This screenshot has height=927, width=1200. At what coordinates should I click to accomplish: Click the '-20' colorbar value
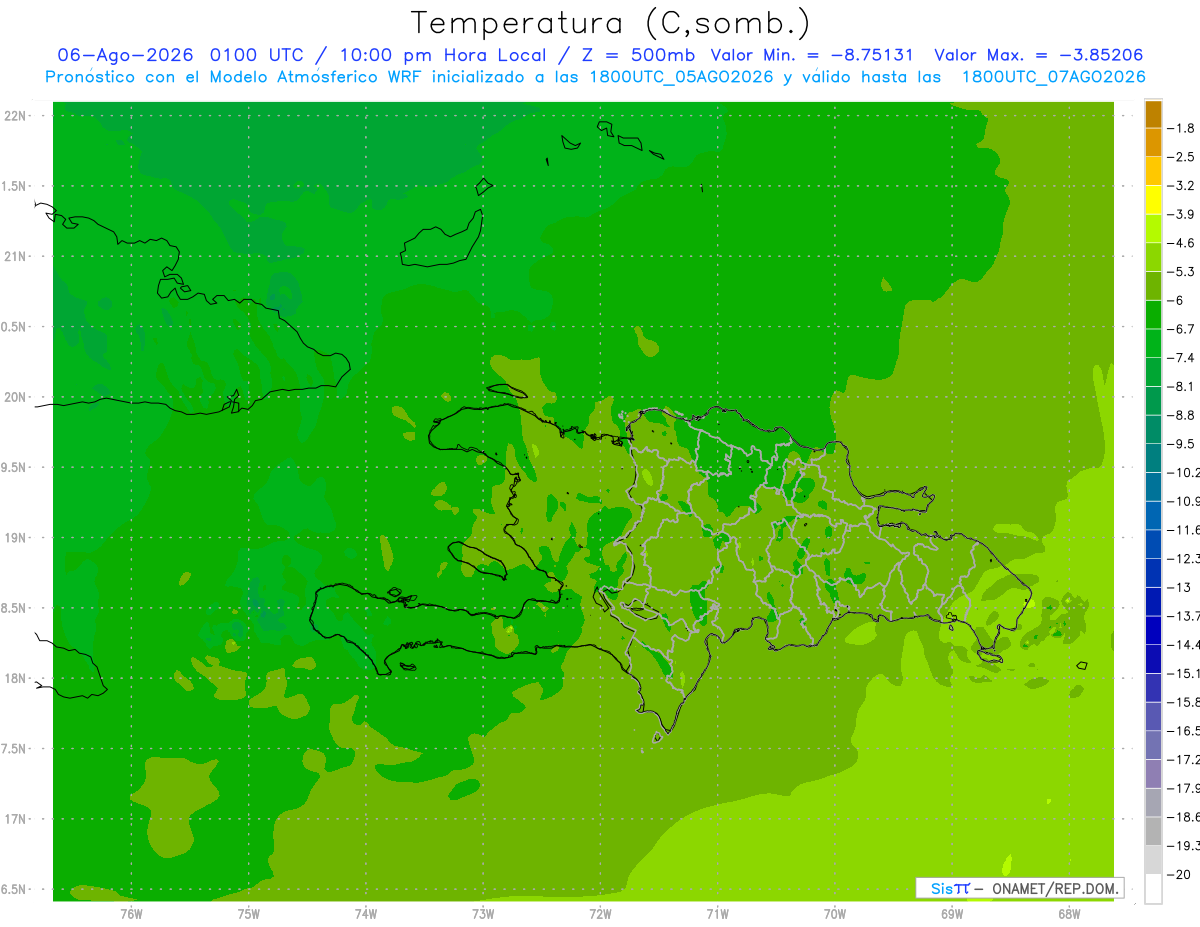click(1179, 874)
